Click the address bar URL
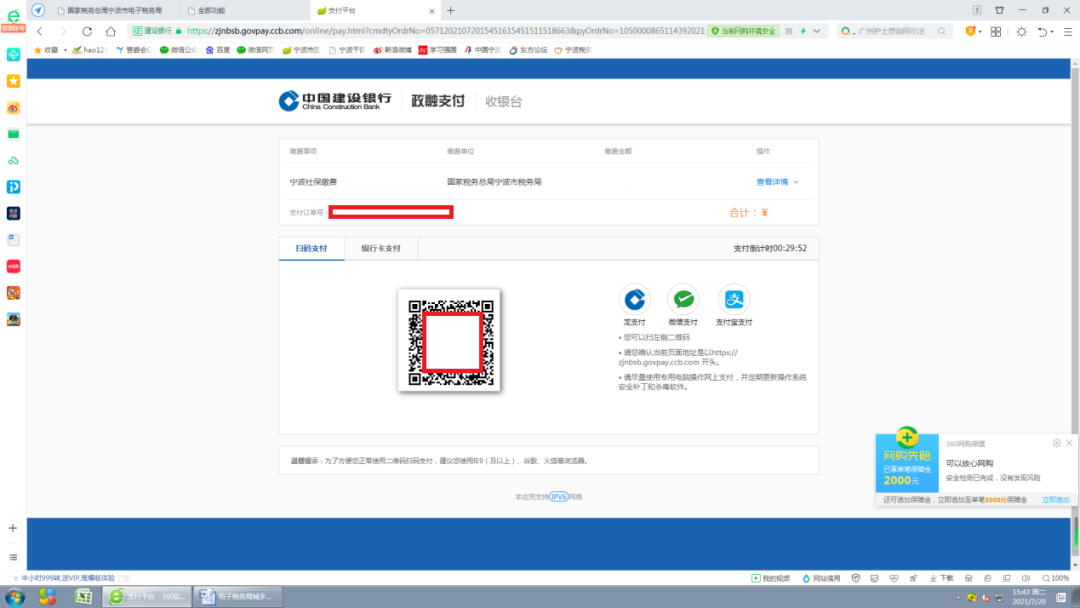Screen dimensions: 1080x608 tap(446, 31)
